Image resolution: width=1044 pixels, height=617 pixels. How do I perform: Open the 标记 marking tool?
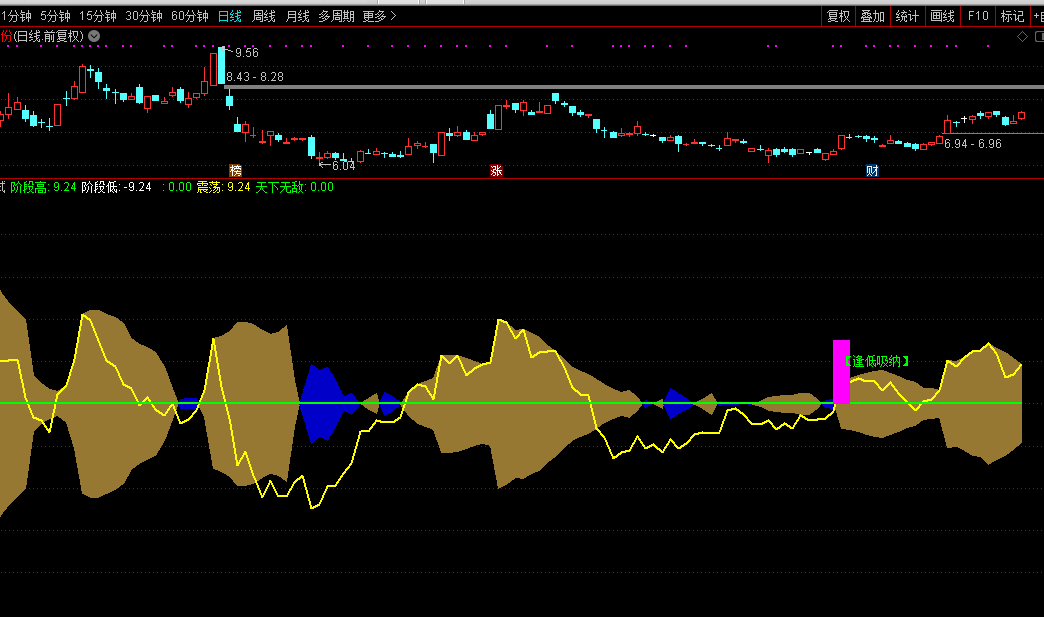[x=1012, y=16]
